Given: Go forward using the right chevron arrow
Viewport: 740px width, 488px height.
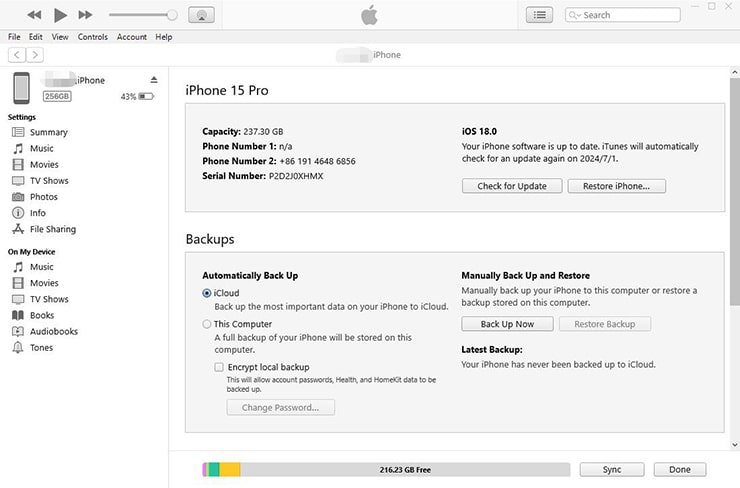Looking at the screenshot, I should coord(36,55).
